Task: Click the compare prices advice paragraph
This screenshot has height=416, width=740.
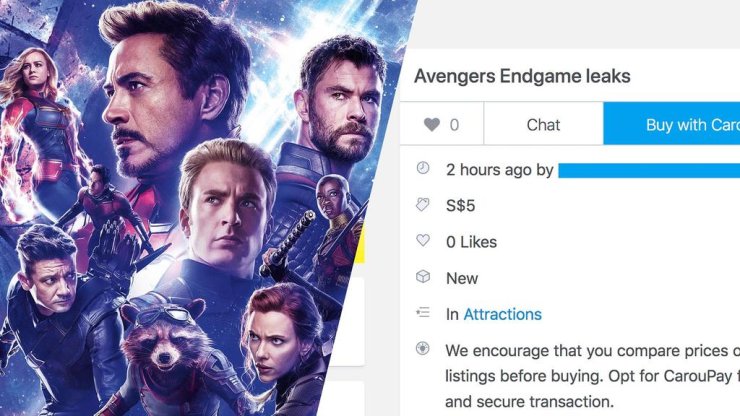Action: [x=592, y=376]
